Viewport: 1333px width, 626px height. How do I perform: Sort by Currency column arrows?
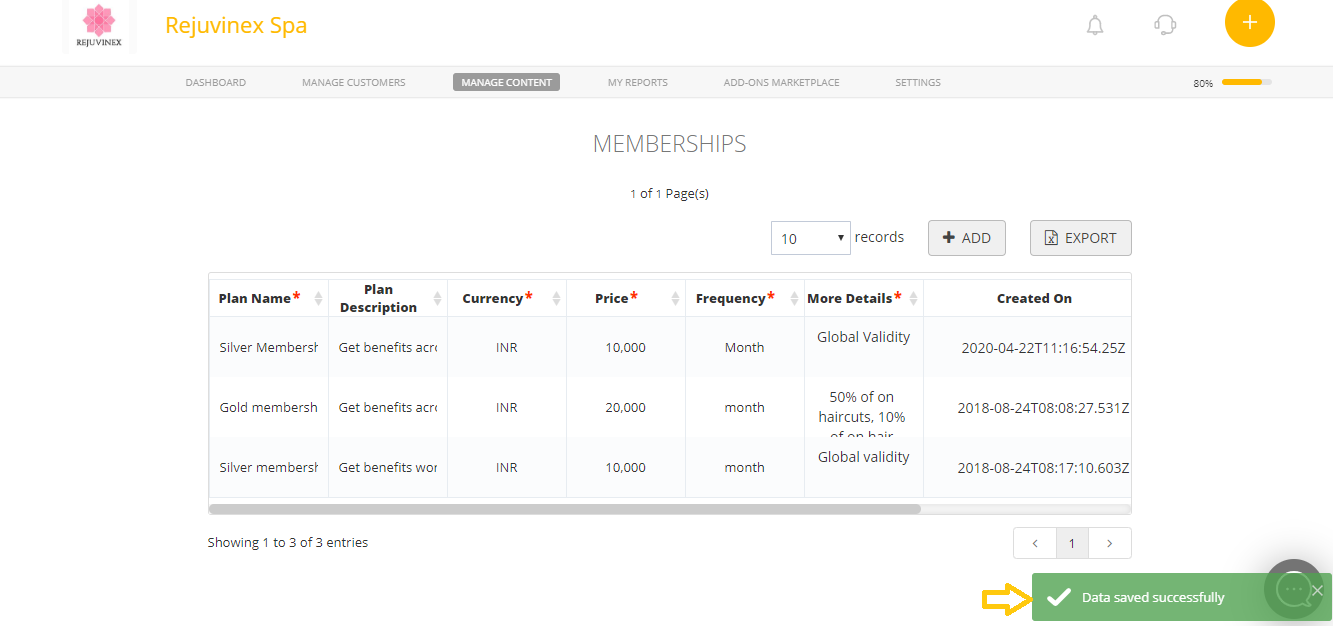pos(556,298)
